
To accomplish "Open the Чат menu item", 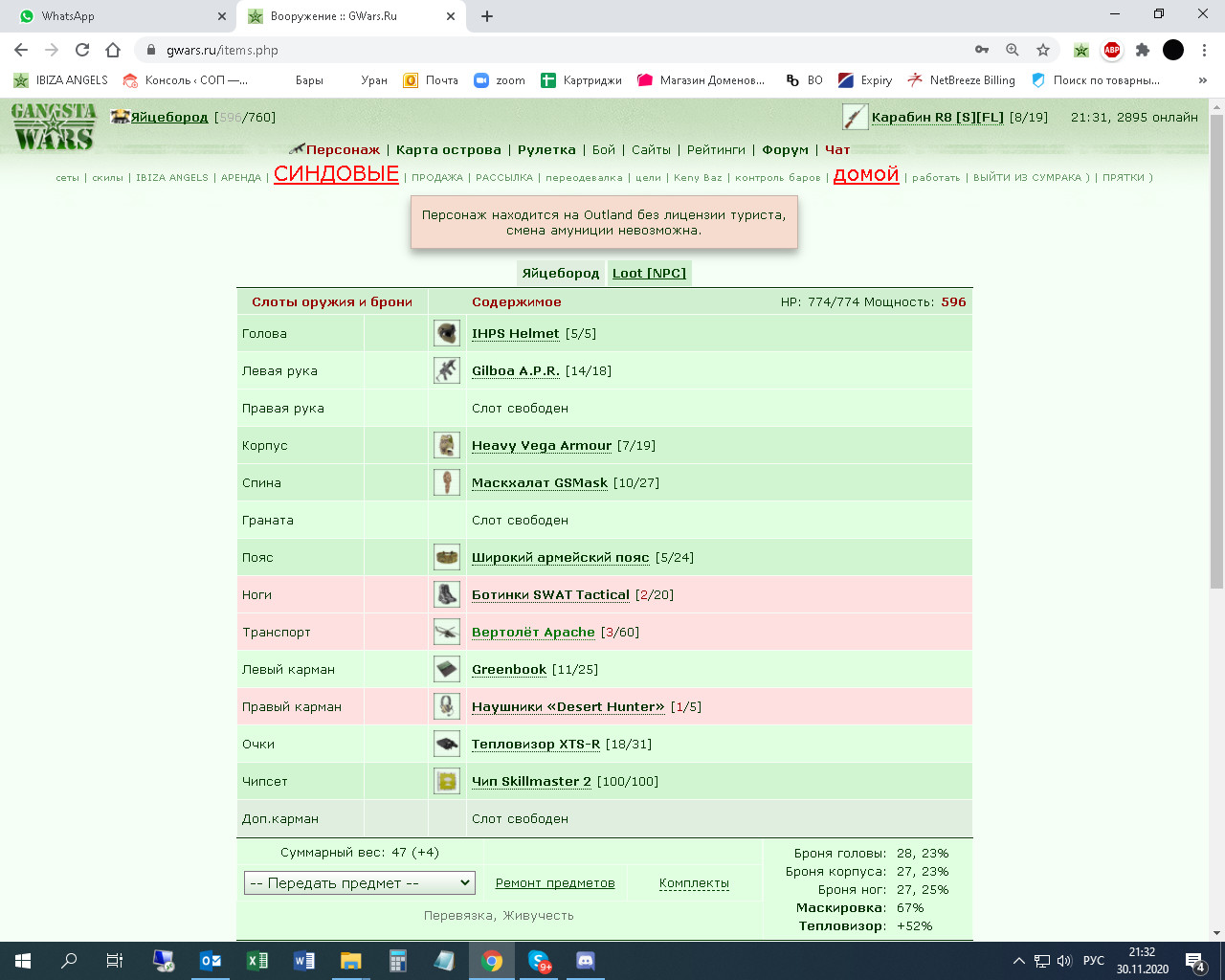I will (837, 150).
